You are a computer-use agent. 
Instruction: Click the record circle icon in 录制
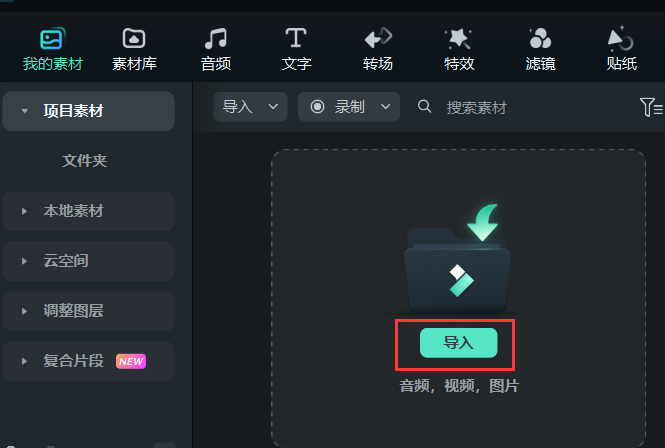[x=317, y=106]
